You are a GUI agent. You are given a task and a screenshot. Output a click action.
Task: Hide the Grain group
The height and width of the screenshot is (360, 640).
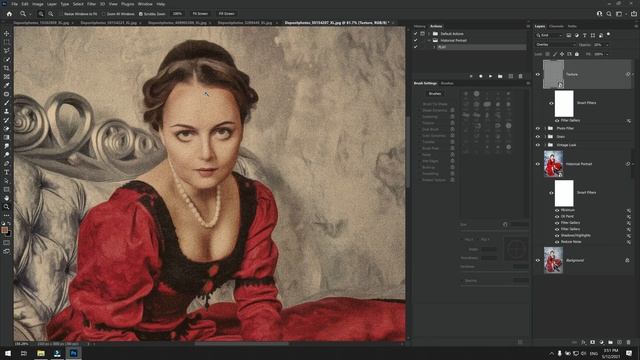coord(538,137)
